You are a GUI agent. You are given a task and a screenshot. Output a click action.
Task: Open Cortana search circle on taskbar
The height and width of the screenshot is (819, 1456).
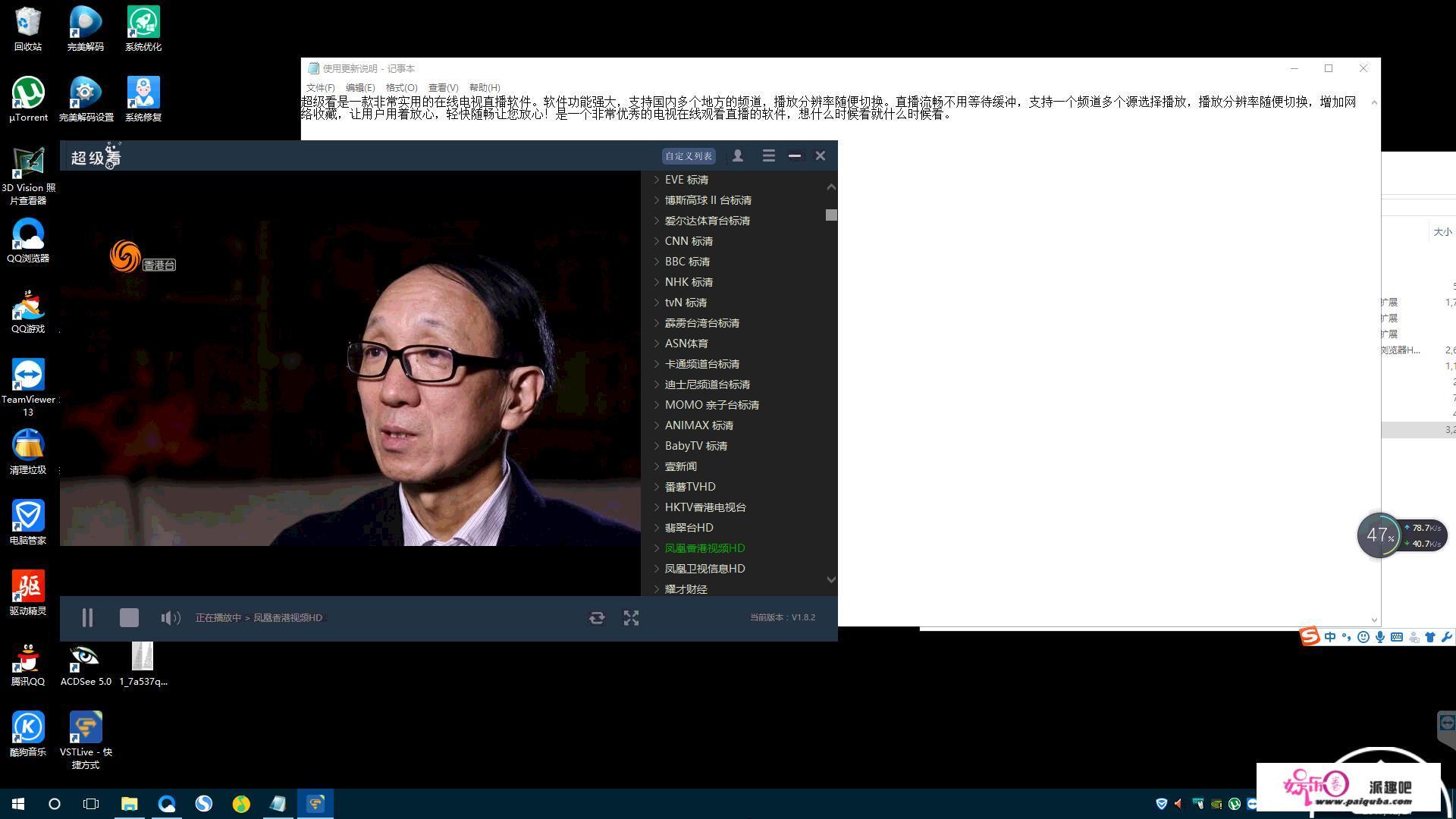click(55, 804)
